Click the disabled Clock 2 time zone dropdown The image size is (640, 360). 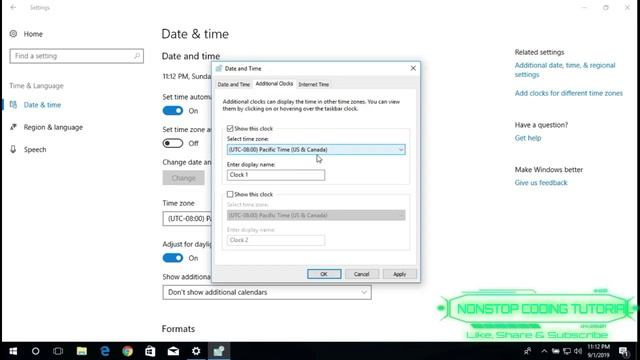pos(316,215)
